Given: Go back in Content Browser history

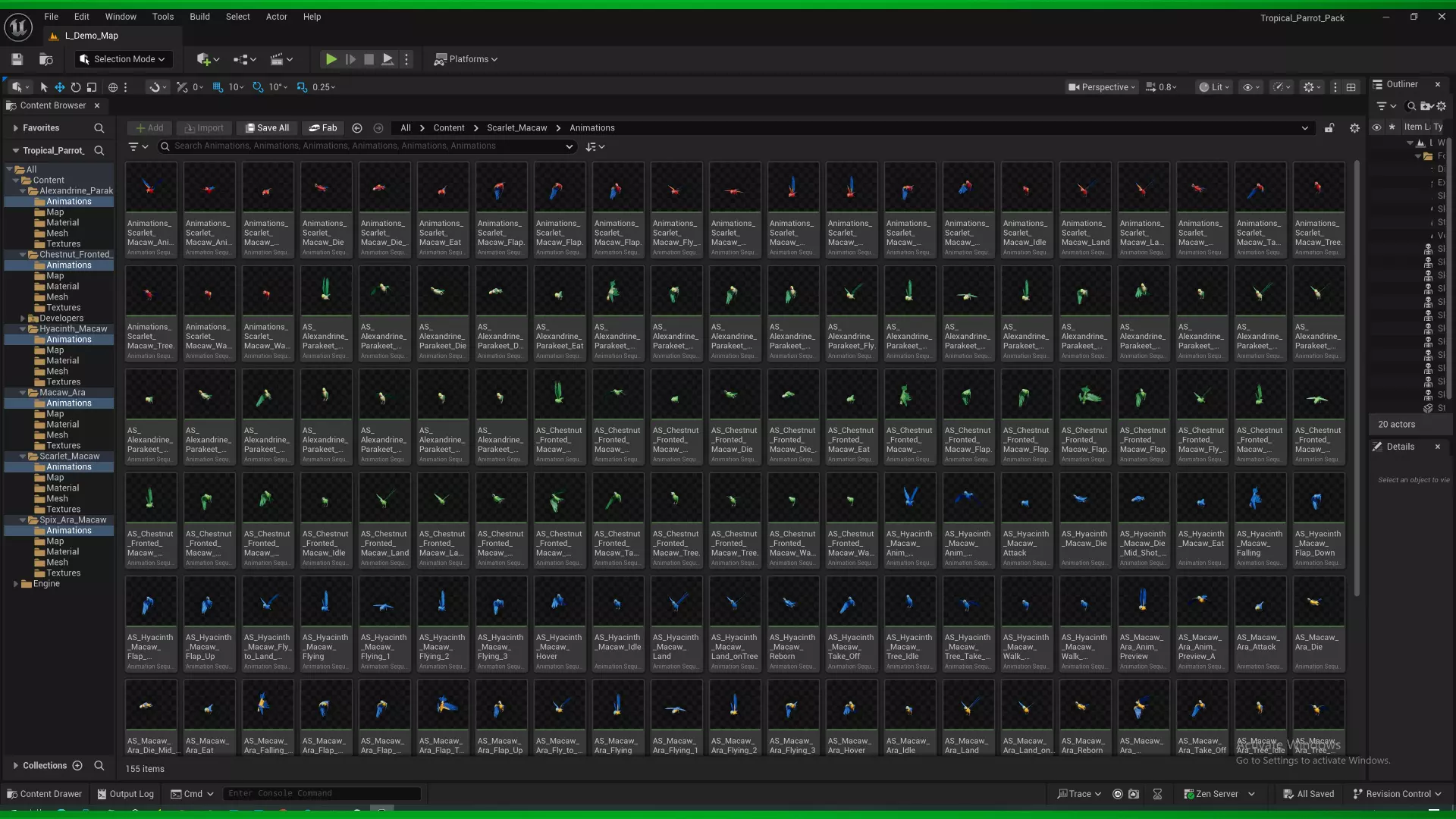Looking at the screenshot, I should (x=357, y=128).
